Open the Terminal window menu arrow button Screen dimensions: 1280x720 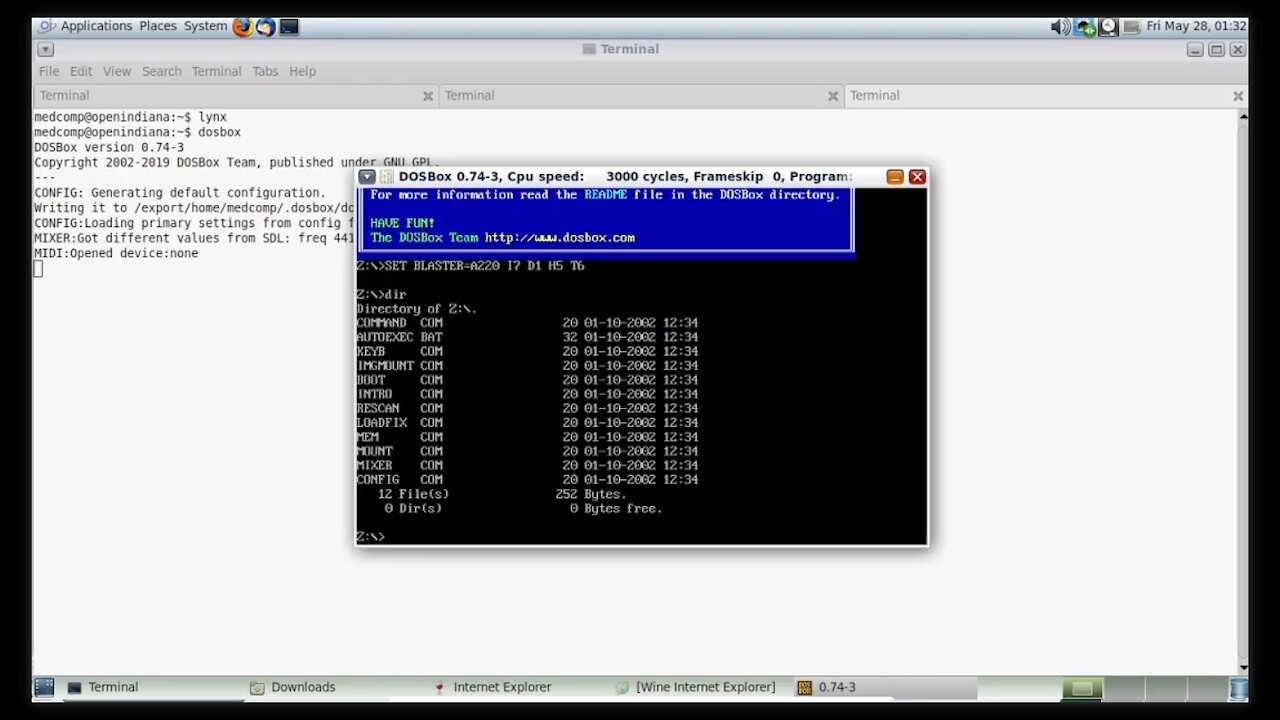coord(46,49)
